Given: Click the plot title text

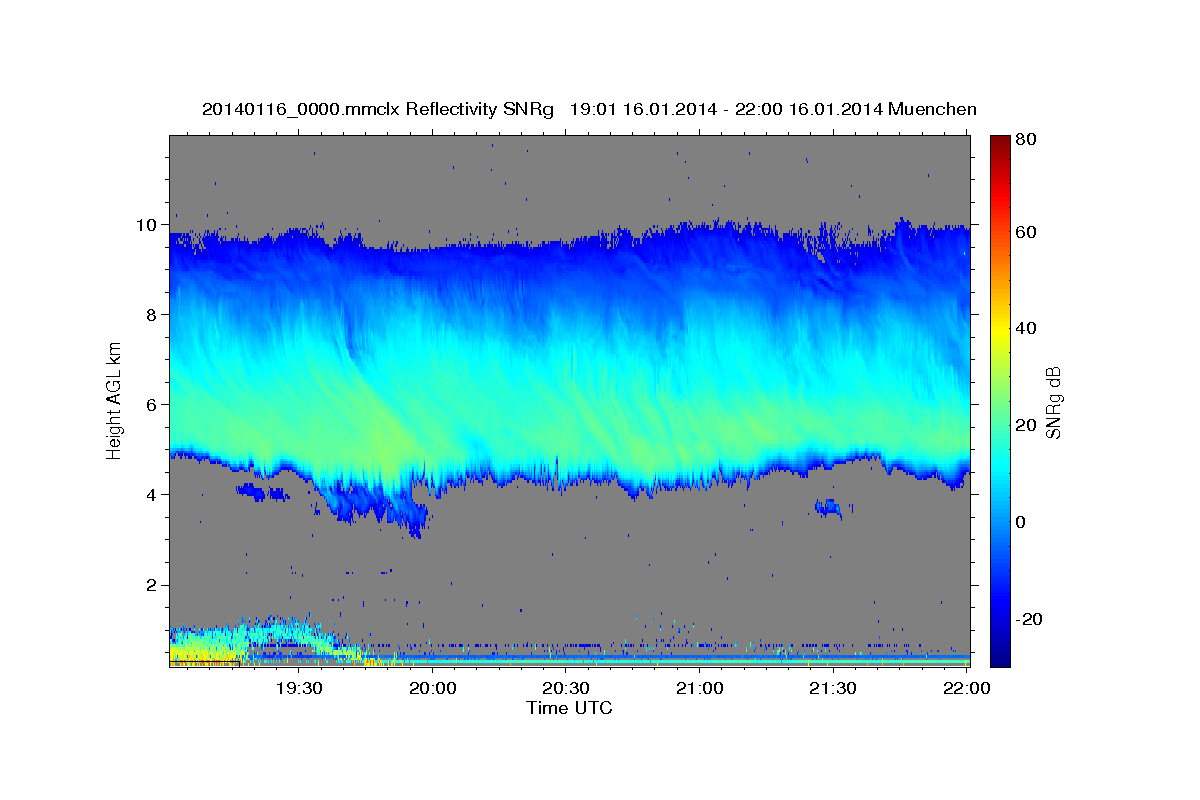Looking at the screenshot, I should tap(589, 108).
